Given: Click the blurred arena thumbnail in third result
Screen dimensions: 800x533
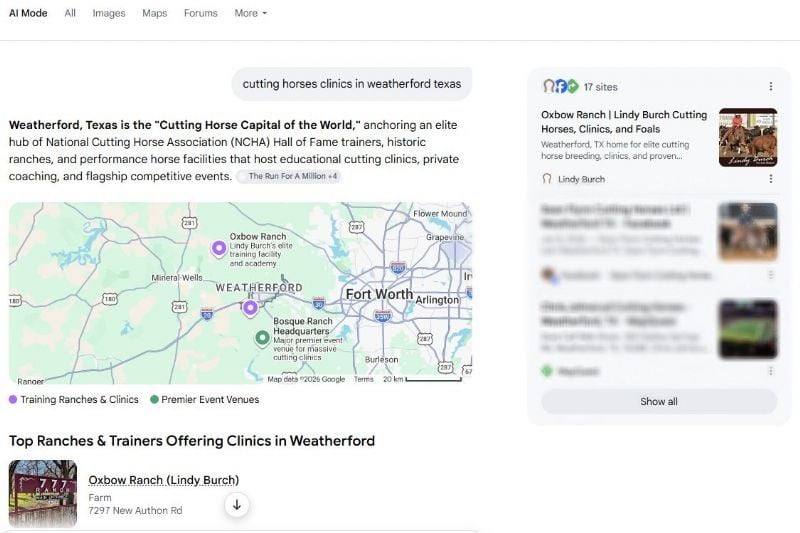Looking at the screenshot, I should tap(748, 329).
